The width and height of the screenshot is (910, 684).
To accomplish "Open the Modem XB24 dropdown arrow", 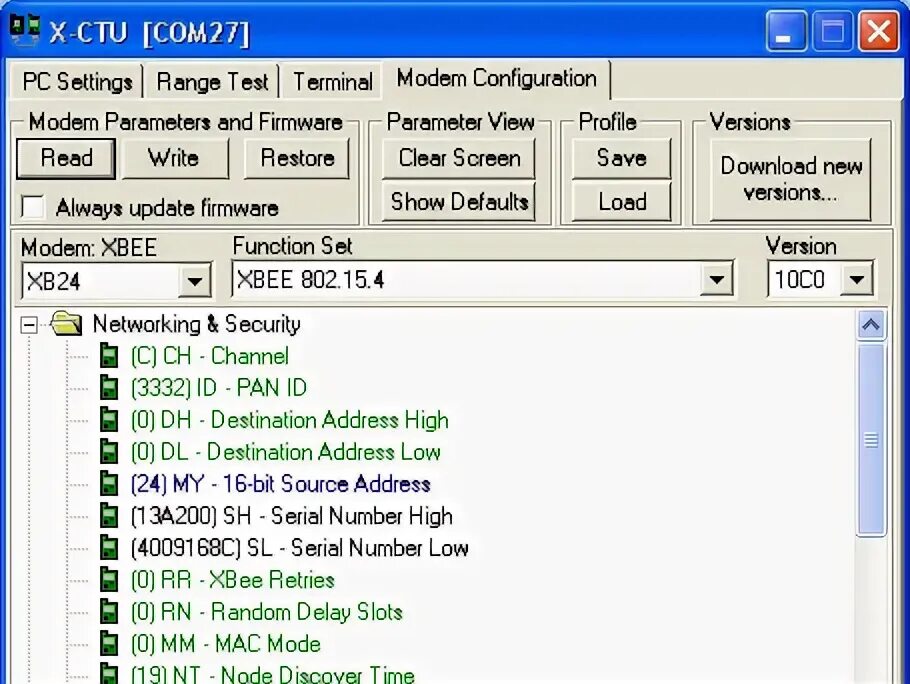I will (x=194, y=281).
